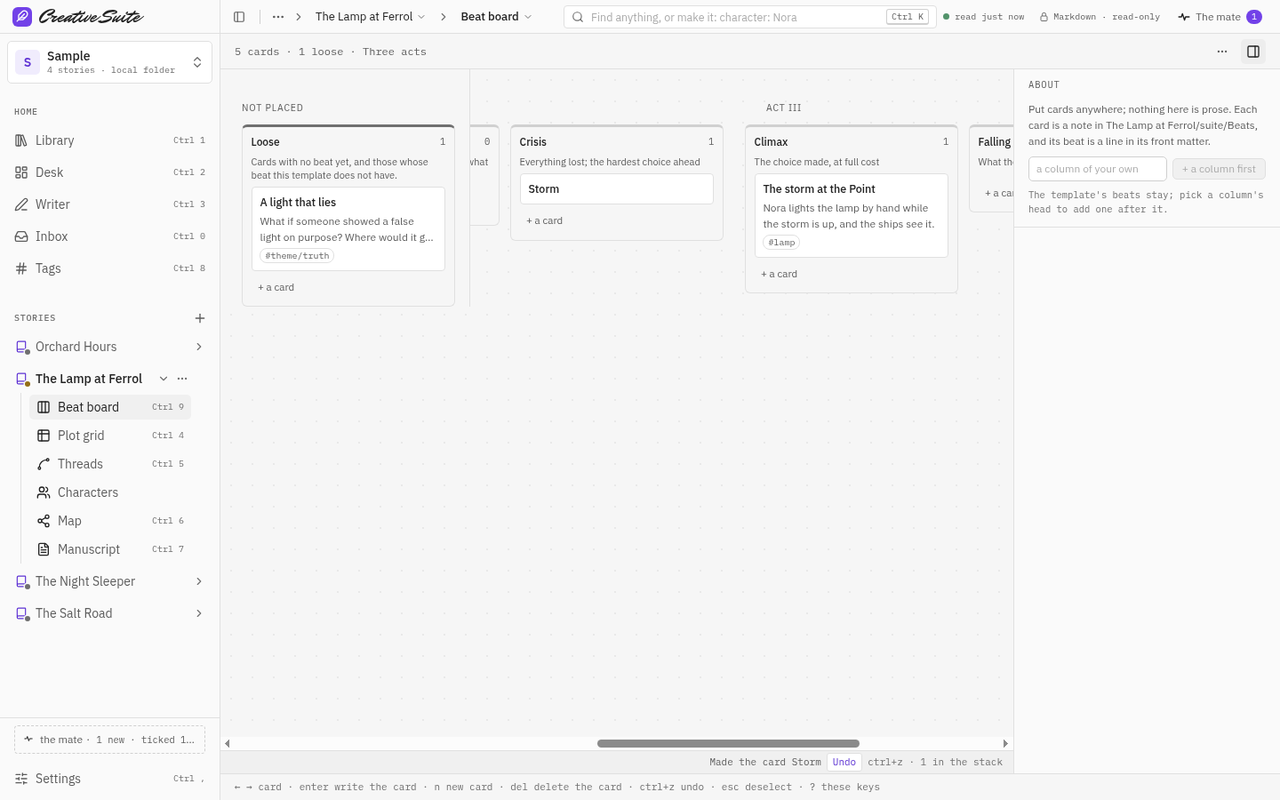Image resolution: width=1280 pixels, height=800 pixels.
Task: Open The Lamp at Ferrol breadcrumb dropdown
Action: [370, 17]
